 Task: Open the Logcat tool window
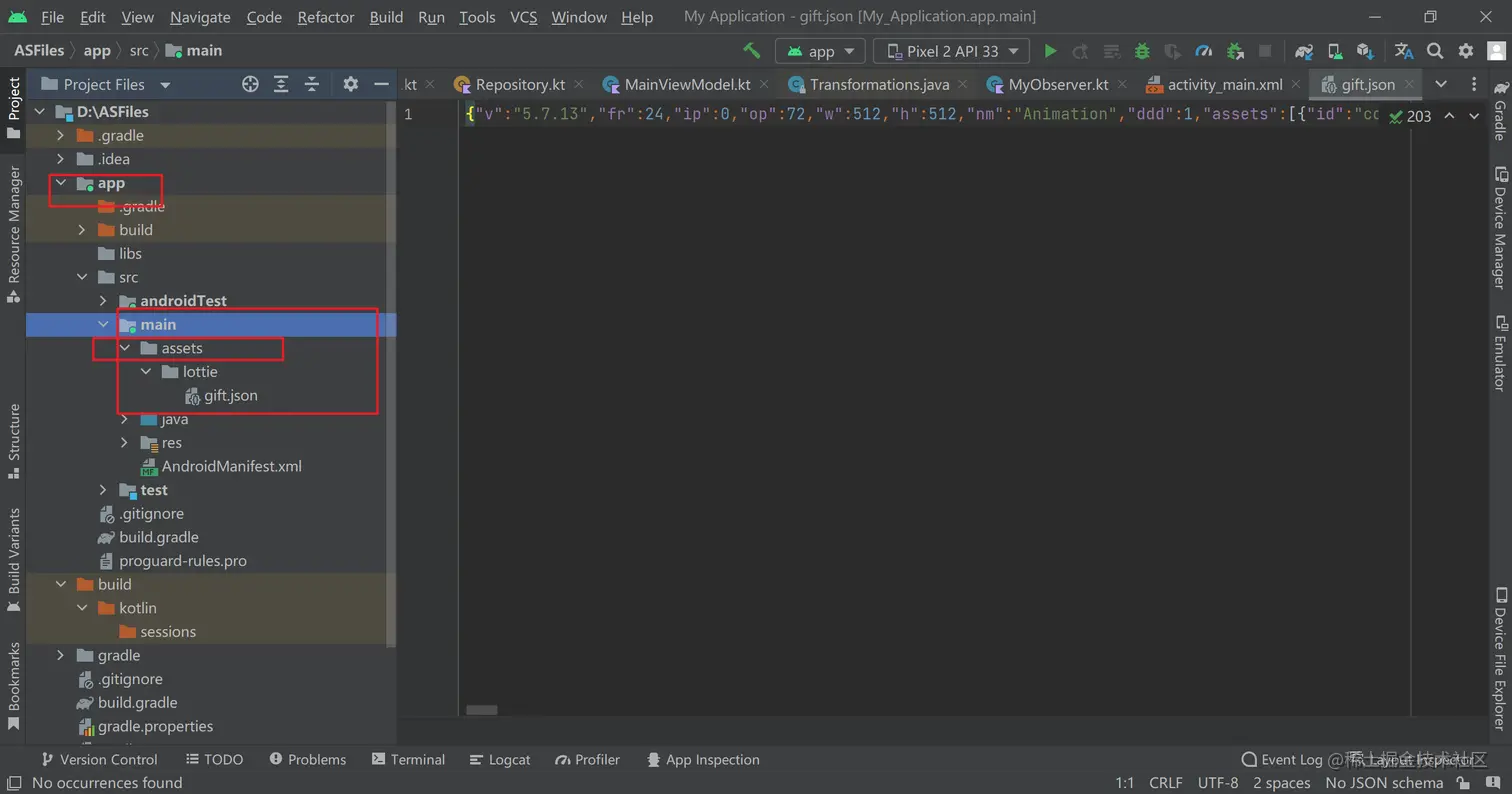point(499,760)
